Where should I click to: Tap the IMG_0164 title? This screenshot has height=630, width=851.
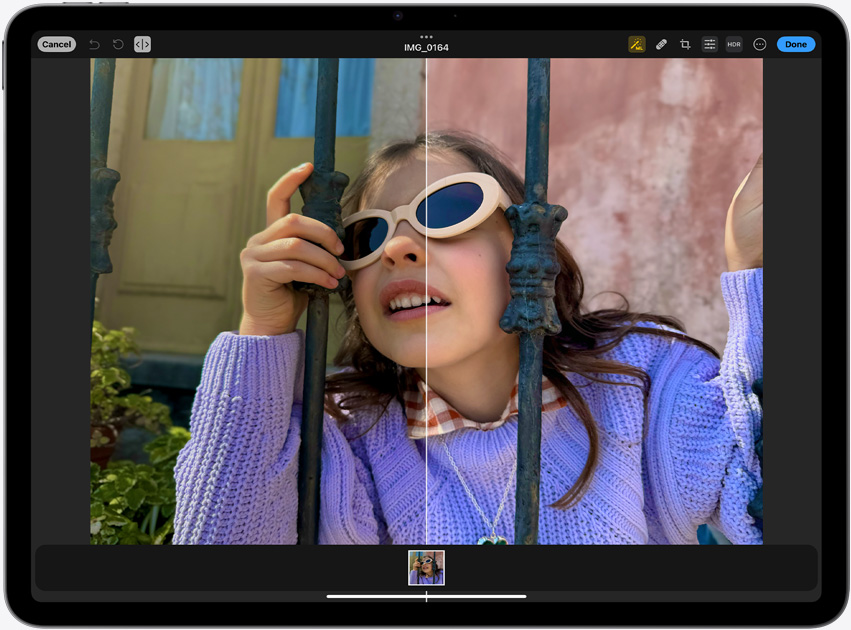(x=426, y=46)
